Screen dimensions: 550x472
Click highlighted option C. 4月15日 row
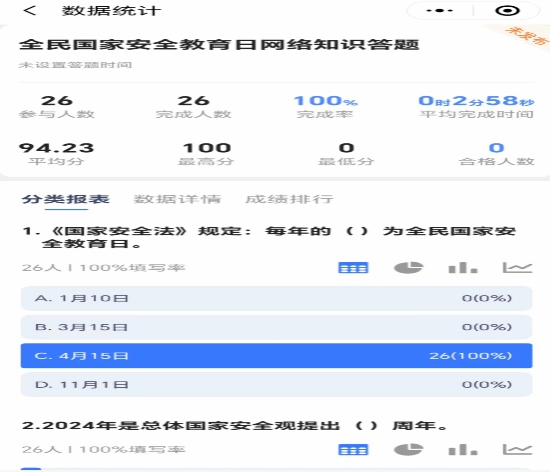(x=276, y=356)
